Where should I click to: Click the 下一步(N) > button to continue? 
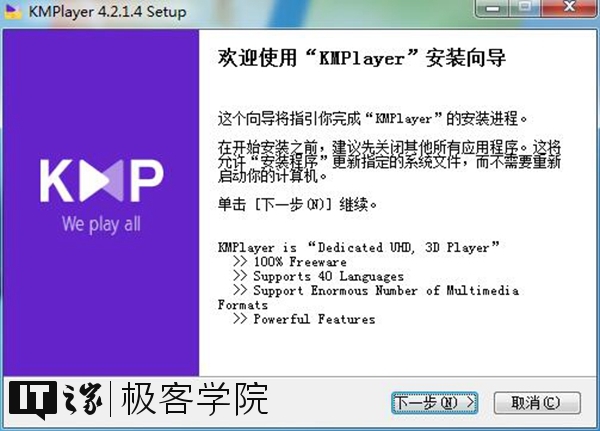coord(434,402)
